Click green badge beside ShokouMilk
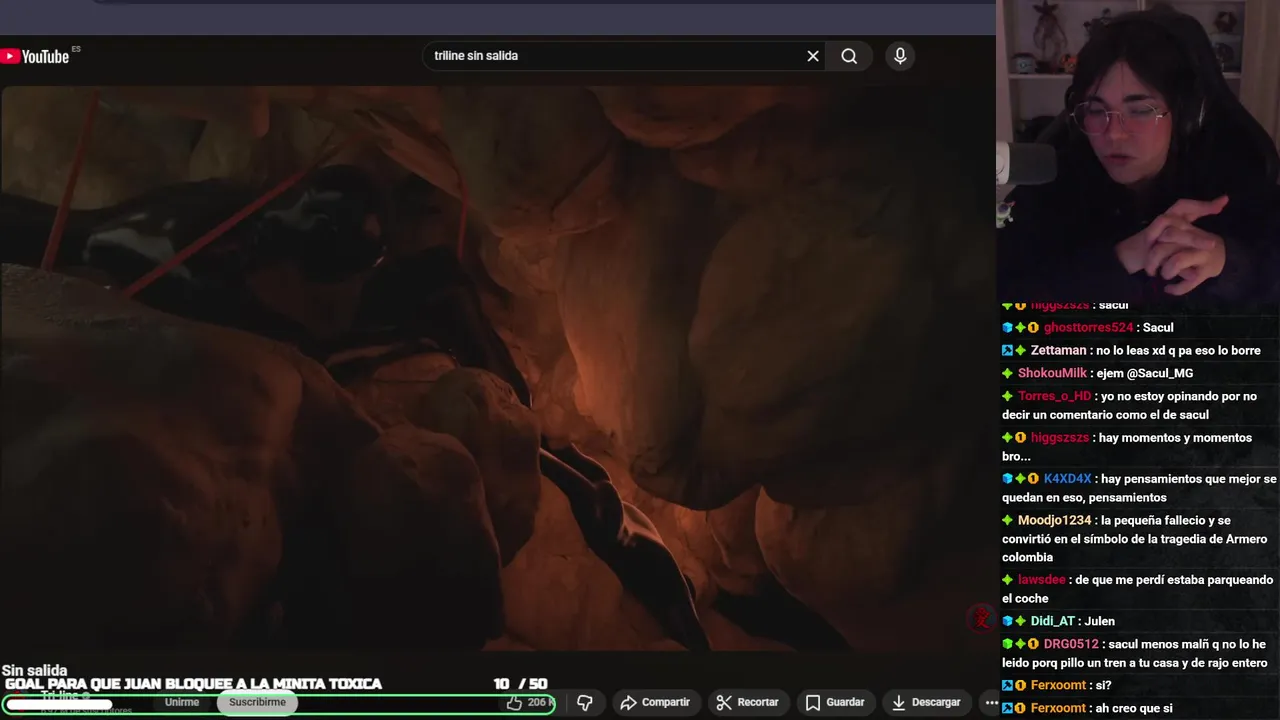 1008,373
